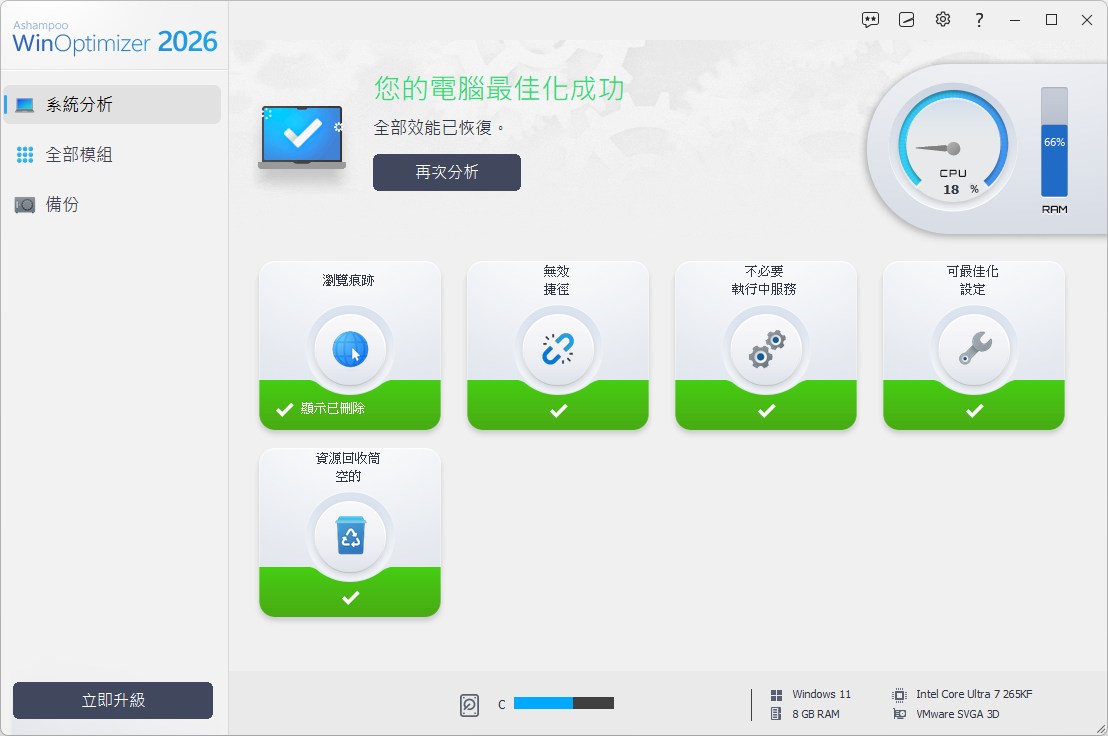Screen dimensions: 1108x736
Task: Click the CPU gauge dial
Action: click(x=953, y=146)
